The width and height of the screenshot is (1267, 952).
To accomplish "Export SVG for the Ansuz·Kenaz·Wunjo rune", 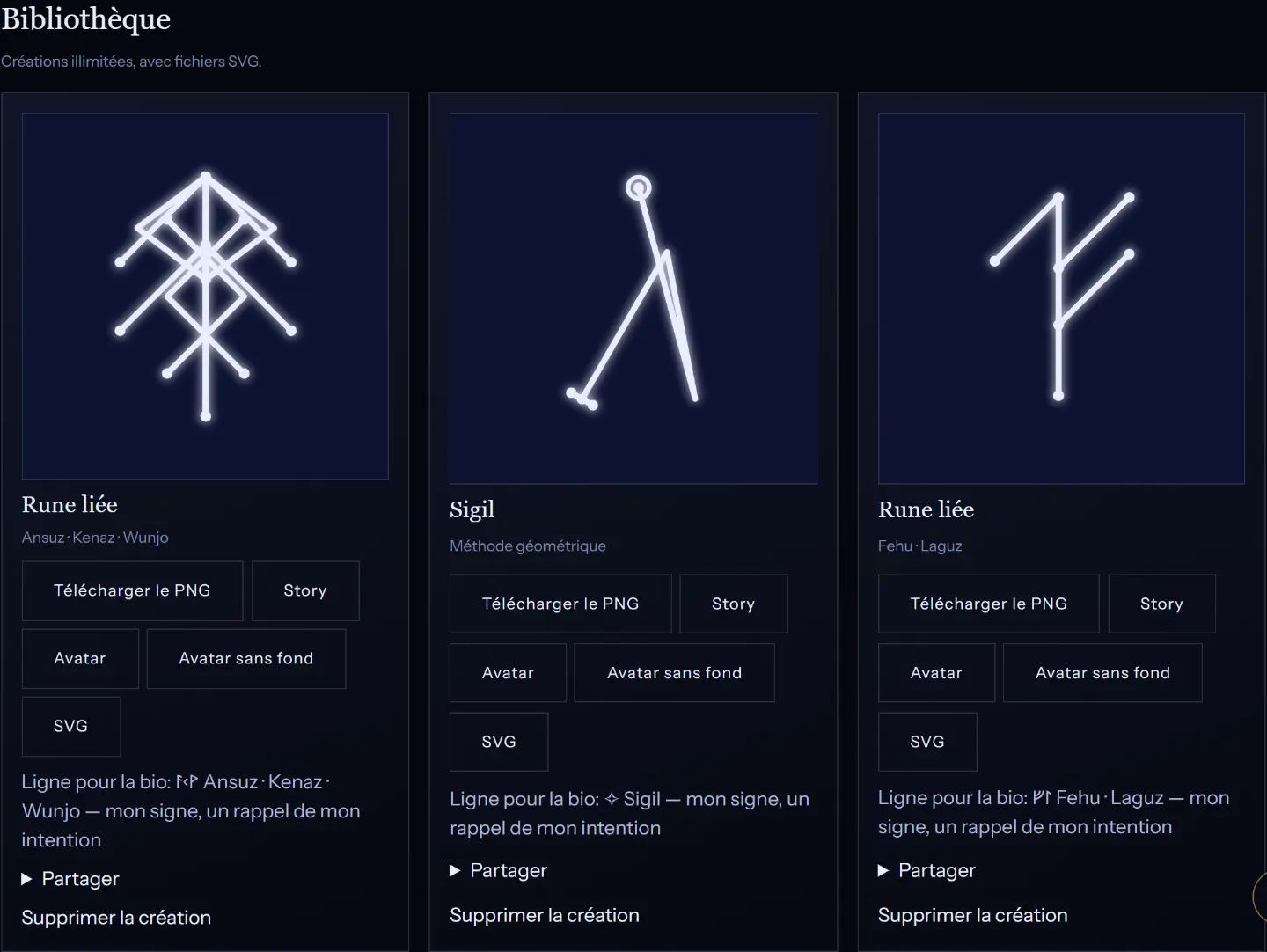I will point(71,726).
